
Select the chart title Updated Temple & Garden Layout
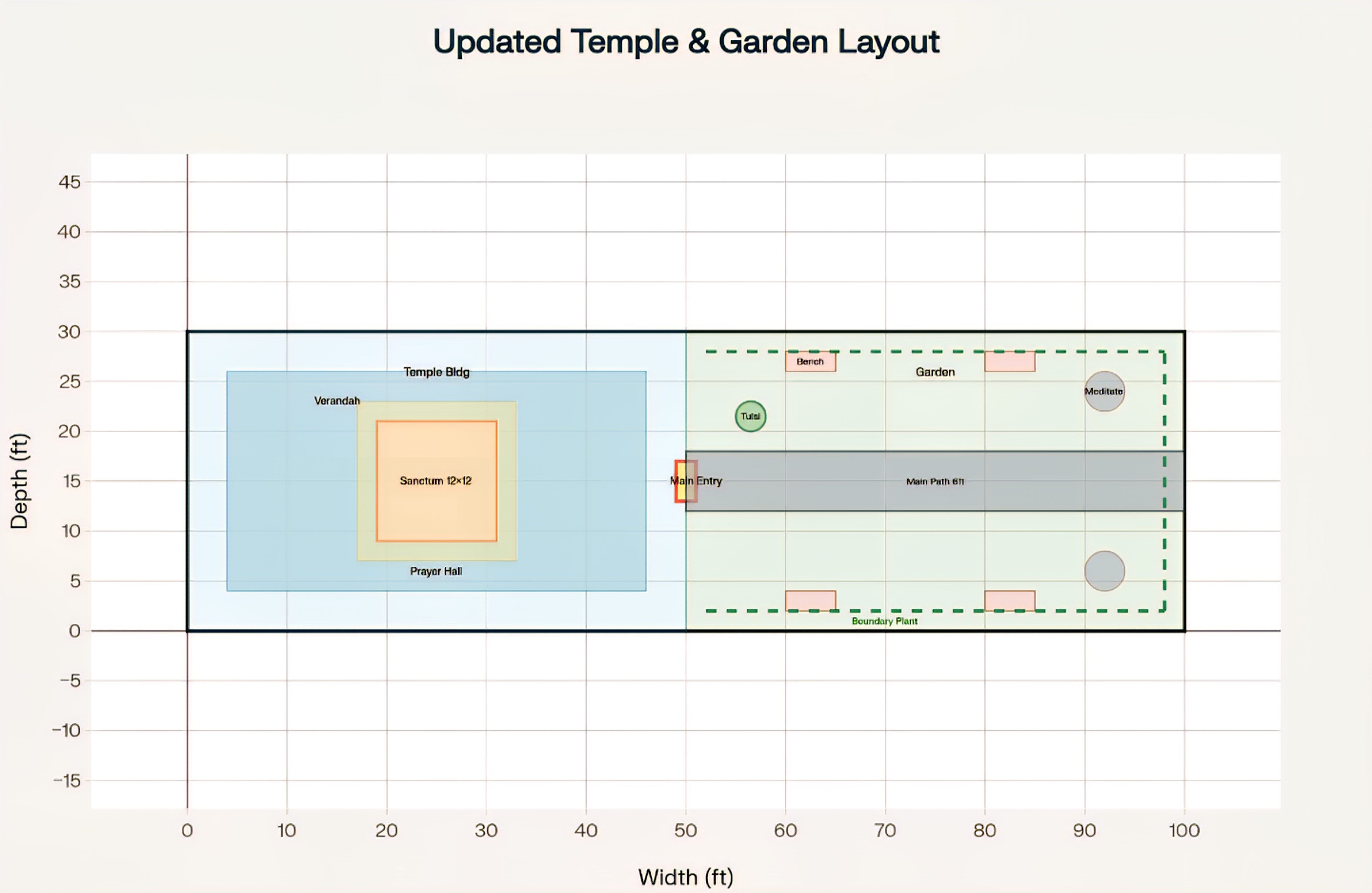[x=686, y=42]
